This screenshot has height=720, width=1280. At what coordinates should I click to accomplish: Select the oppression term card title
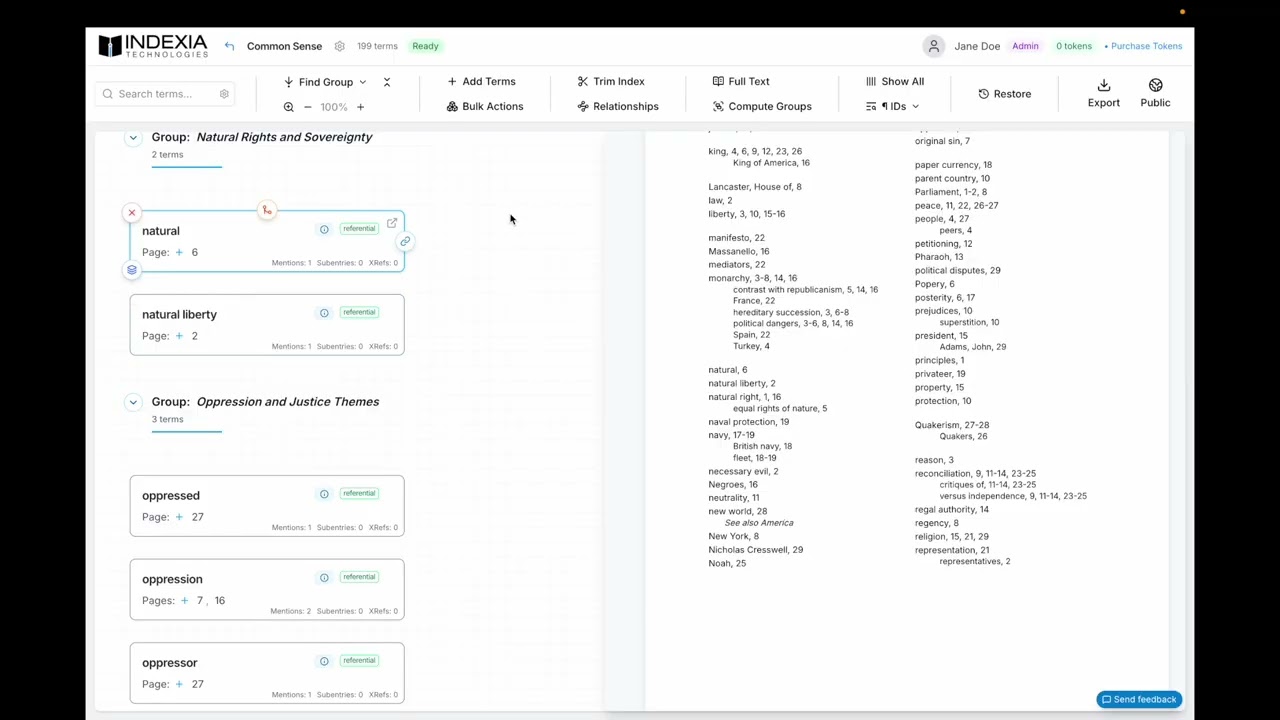[x=172, y=579]
